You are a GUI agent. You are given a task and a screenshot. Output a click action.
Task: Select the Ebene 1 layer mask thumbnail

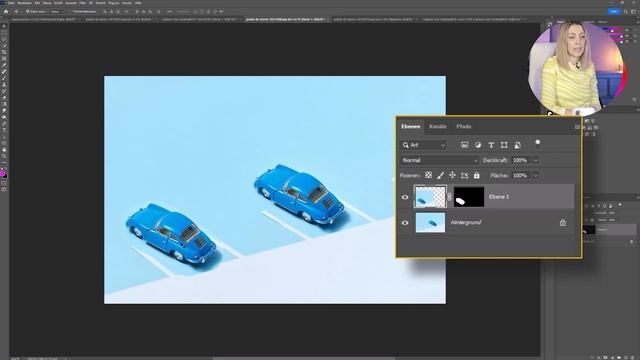[469, 197]
